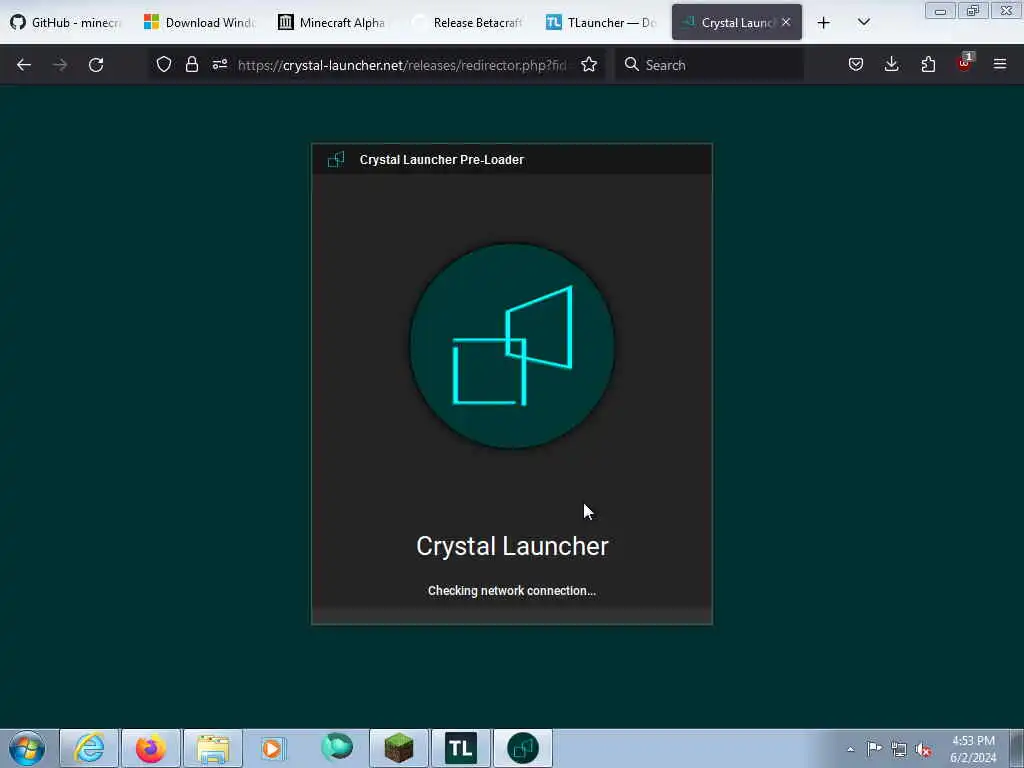Open the Windows Start menu
This screenshot has width=1024, height=768.
point(27,748)
